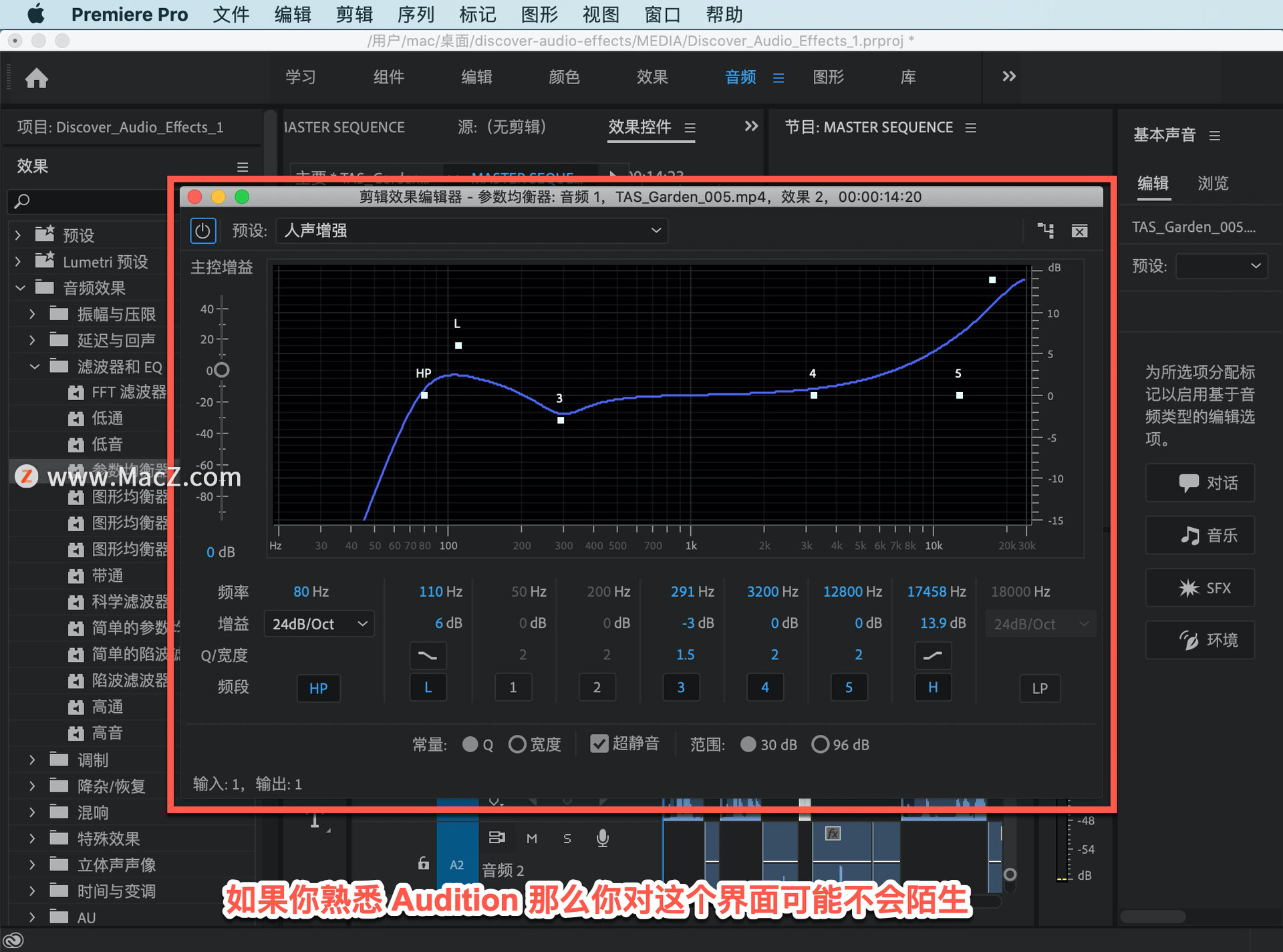
Task: Toggle the EQ graph view icon
Action: click(1079, 231)
